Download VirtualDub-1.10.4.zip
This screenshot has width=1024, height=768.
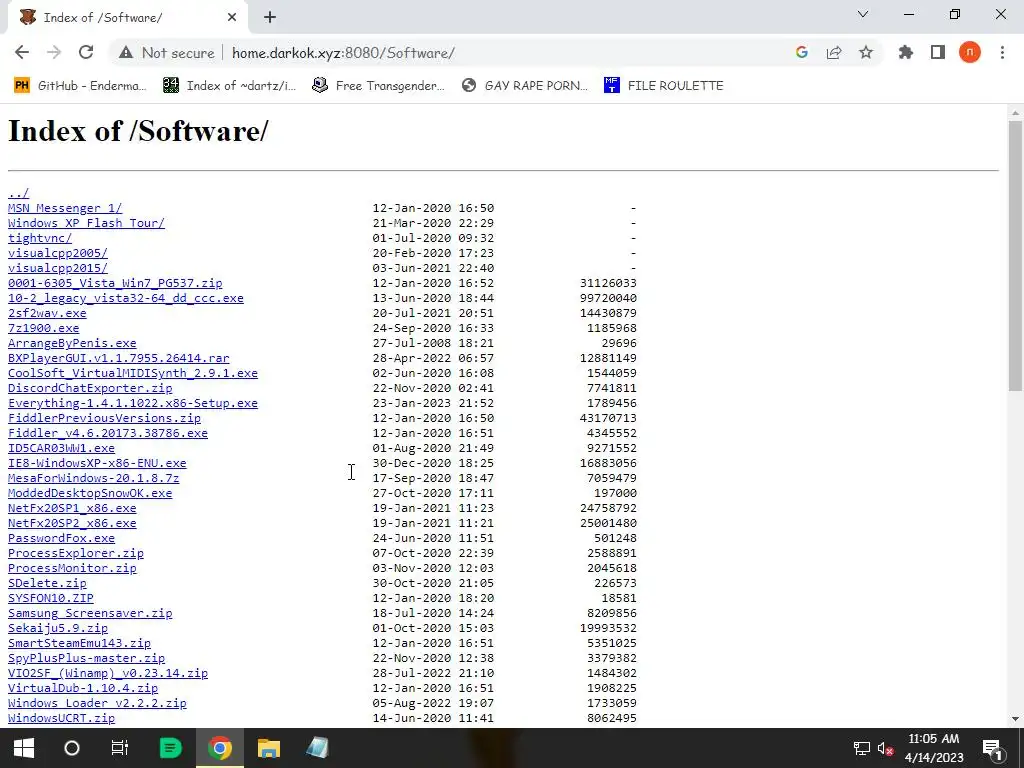[83, 689]
